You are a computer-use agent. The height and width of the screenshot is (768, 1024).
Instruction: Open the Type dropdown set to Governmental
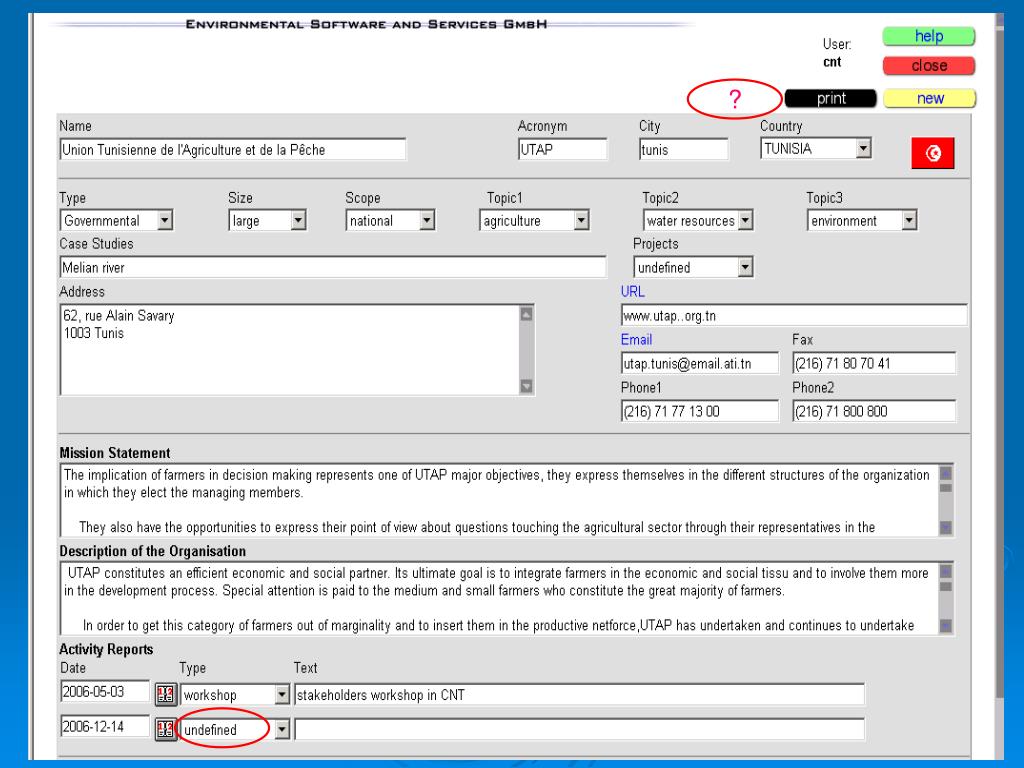tap(166, 221)
